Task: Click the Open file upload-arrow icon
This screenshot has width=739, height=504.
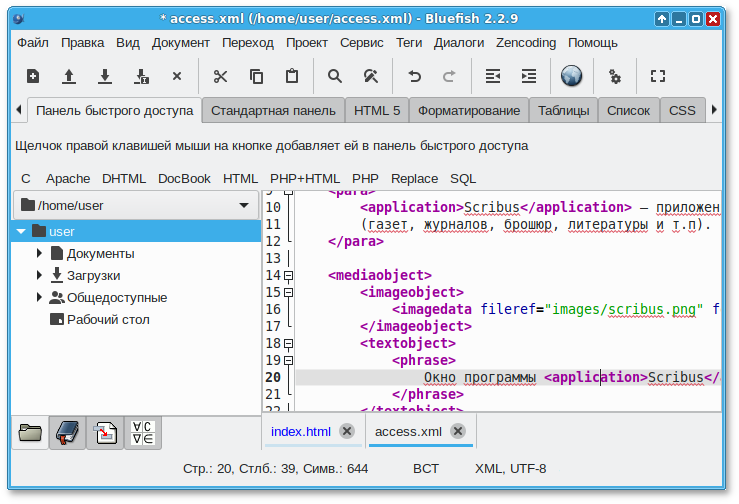Action: [69, 76]
